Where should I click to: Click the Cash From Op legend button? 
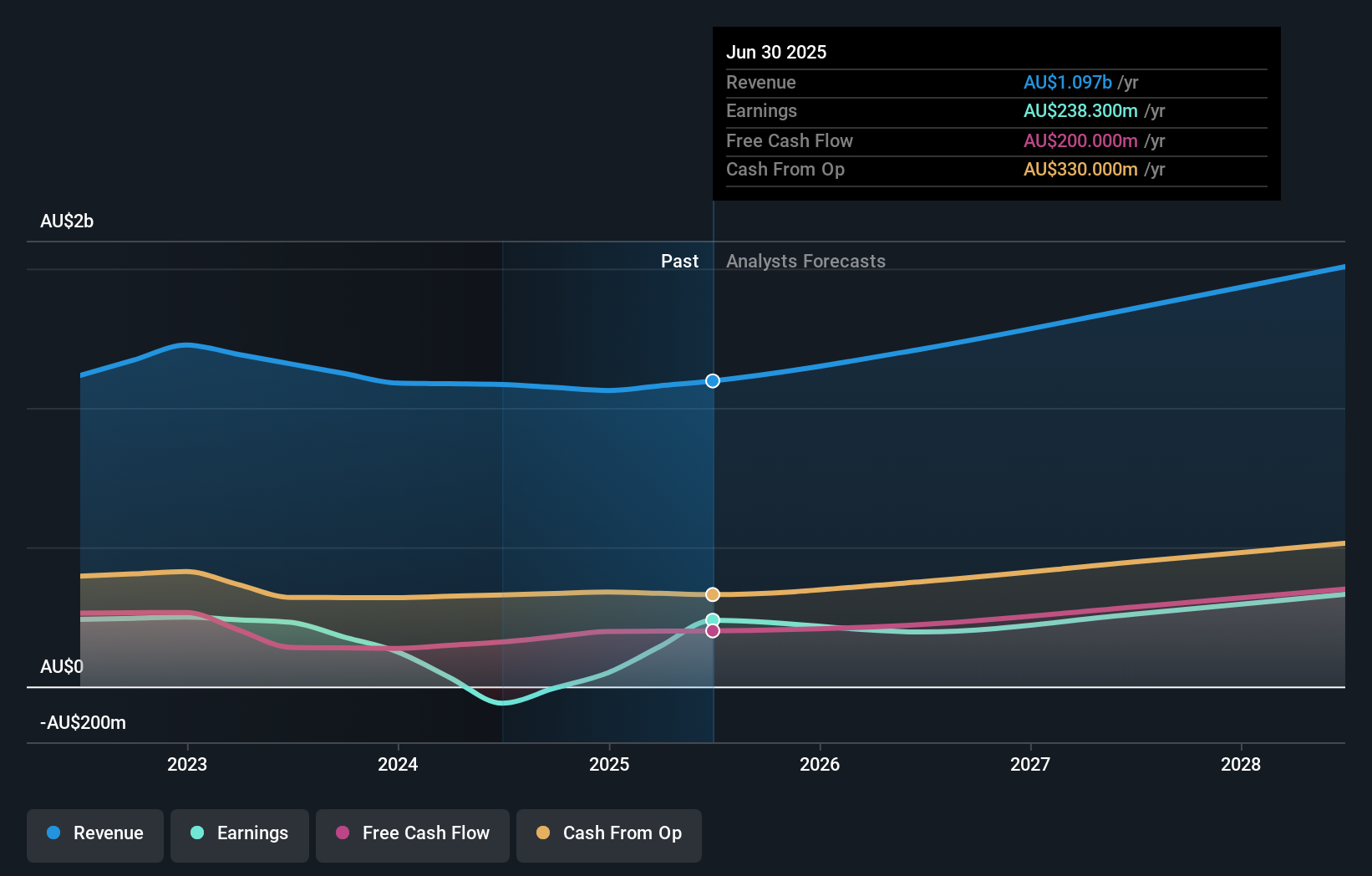pyautogui.click(x=609, y=835)
